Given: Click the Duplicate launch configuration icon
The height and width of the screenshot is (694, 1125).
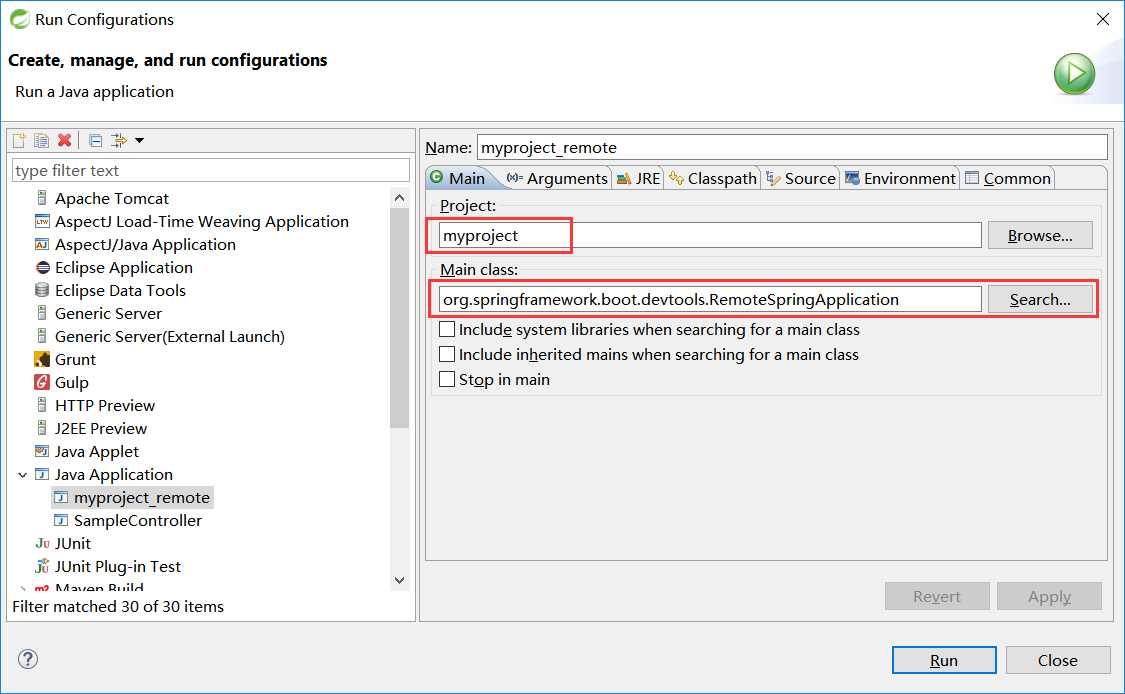Looking at the screenshot, I should pos(42,141).
